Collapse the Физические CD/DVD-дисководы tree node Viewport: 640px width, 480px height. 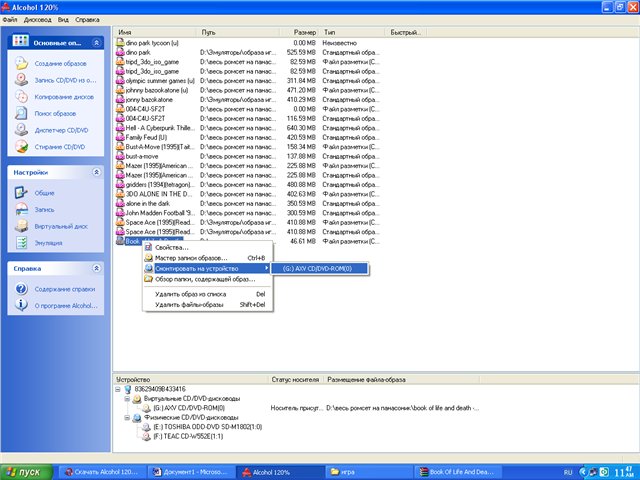click(126, 417)
